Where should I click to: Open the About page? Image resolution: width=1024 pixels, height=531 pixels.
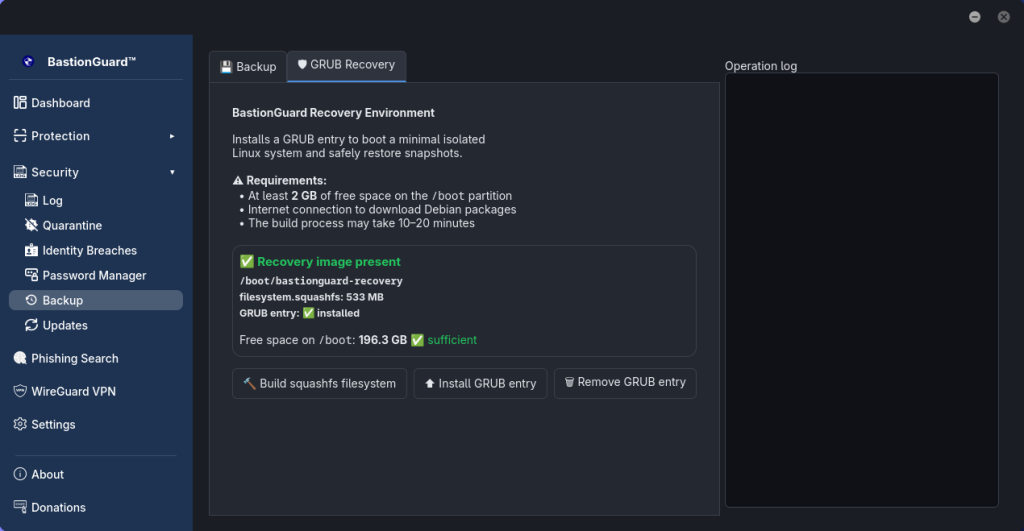point(96,474)
